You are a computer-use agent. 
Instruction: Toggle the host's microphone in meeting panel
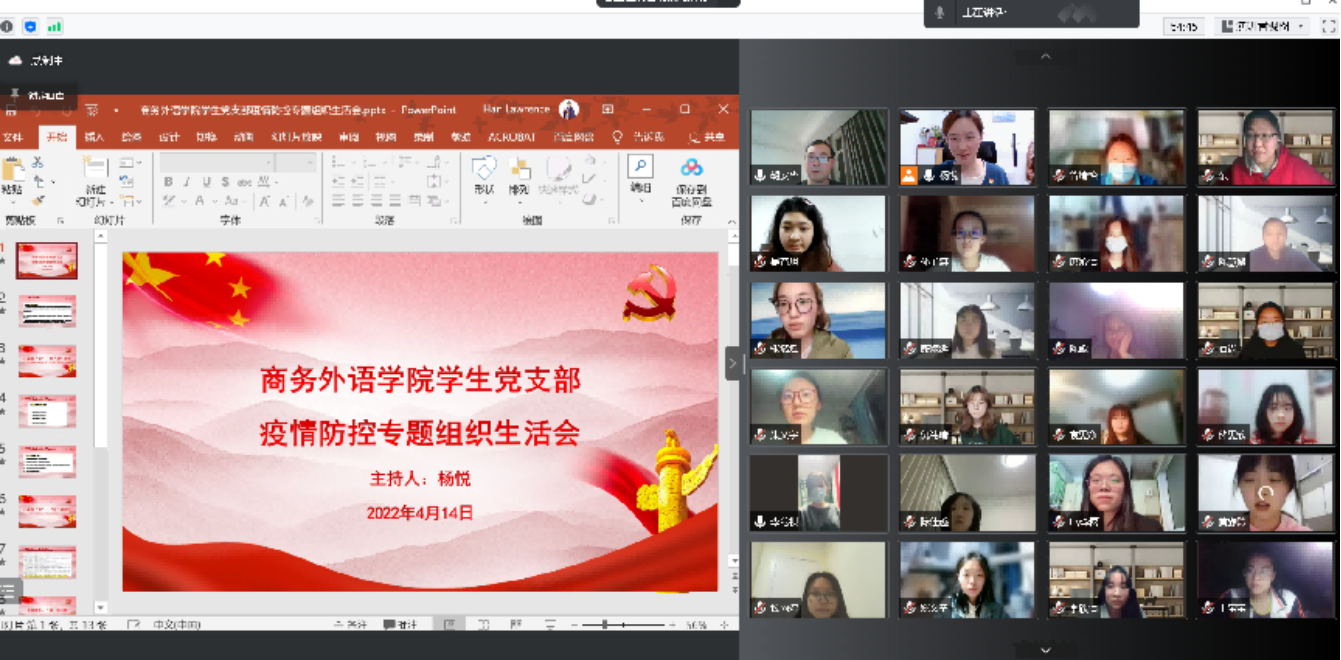coord(940,13)
